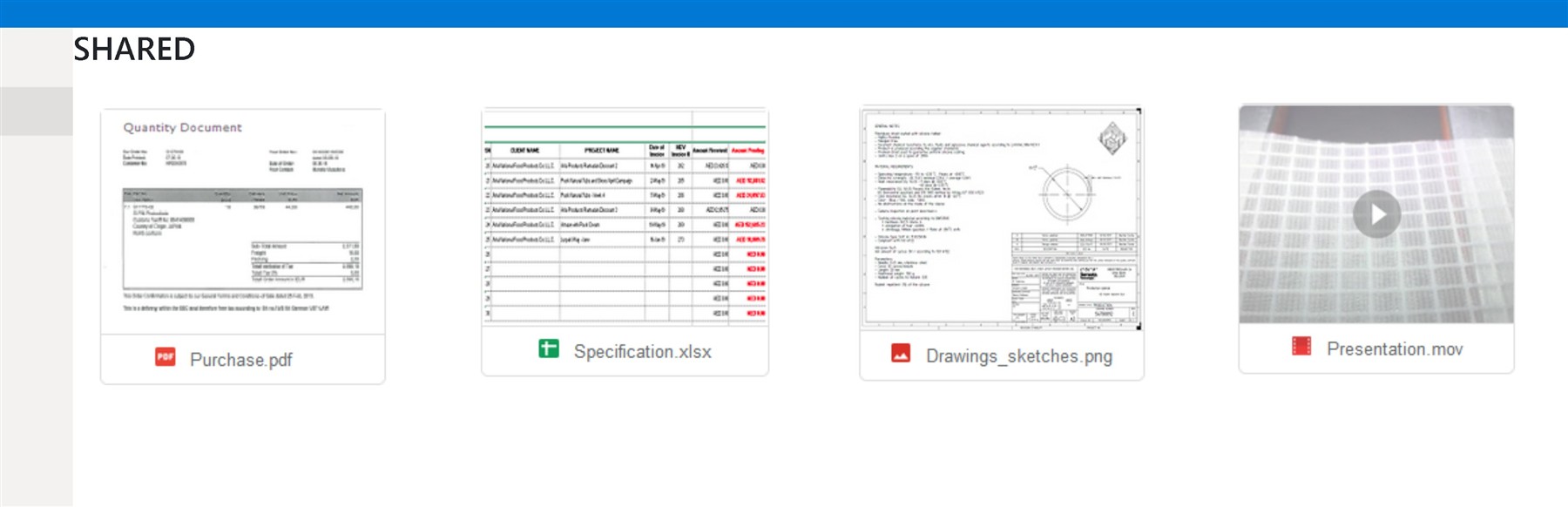Click the company logo in drawings preview
This screenshot has height=507, width=1568.
pos(1112,139)
